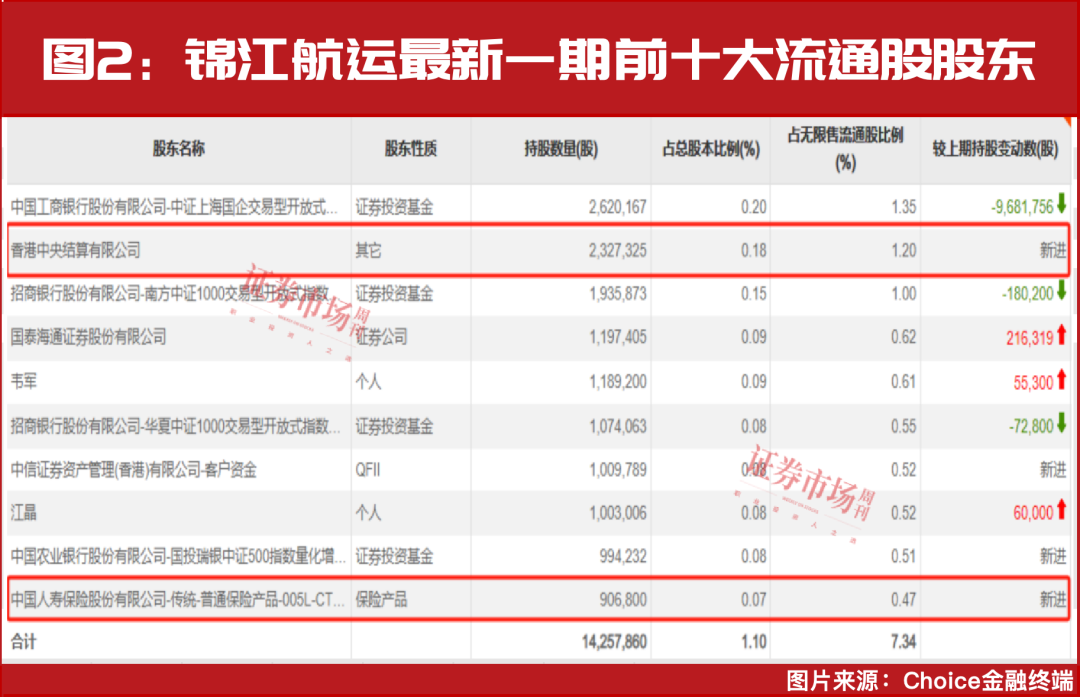The image size is (1080, 697).
Task: Click 新进 in the 中国人寿保险 row
Action: (1053, 599)
